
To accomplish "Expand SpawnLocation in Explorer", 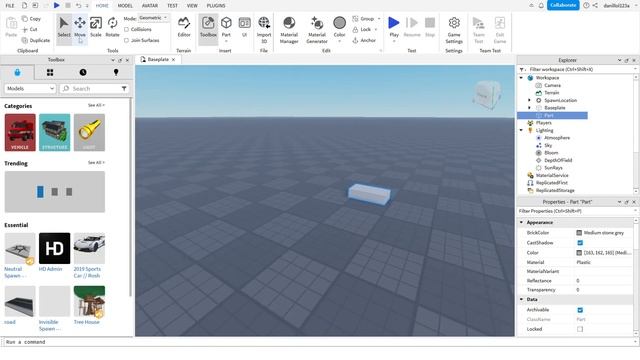I will click(x=529, y=100).
